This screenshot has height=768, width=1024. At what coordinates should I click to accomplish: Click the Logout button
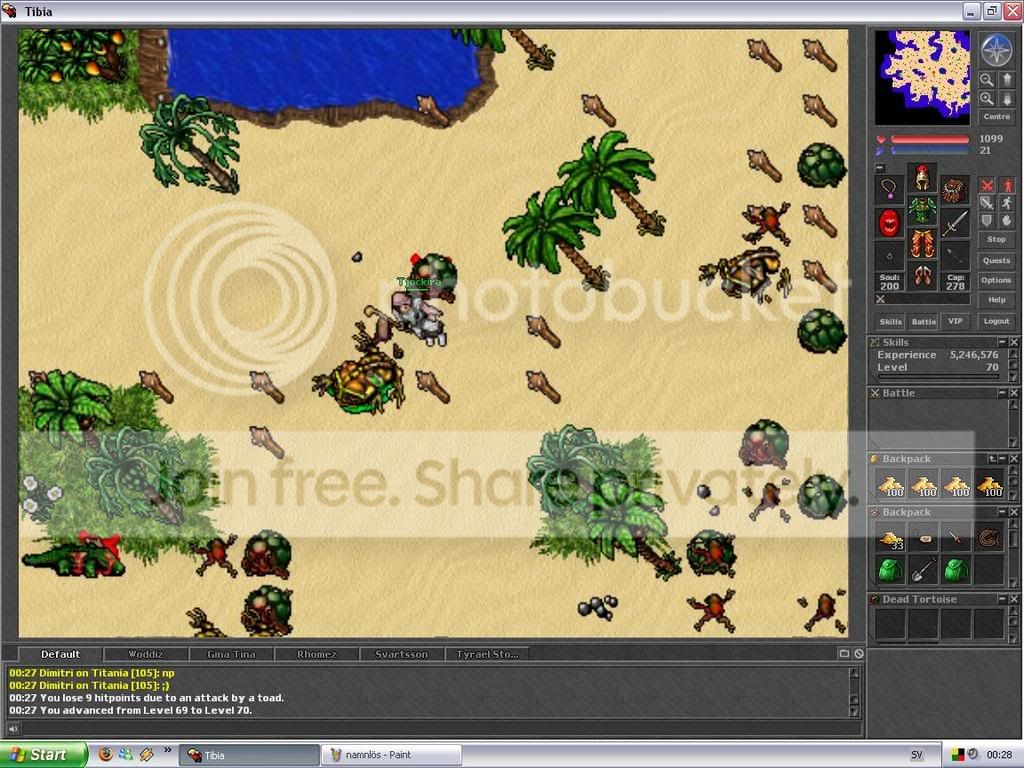point(997,321)
